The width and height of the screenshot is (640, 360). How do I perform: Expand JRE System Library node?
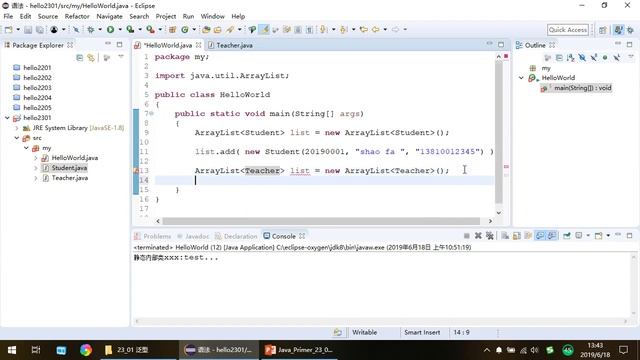pos(17,128)
